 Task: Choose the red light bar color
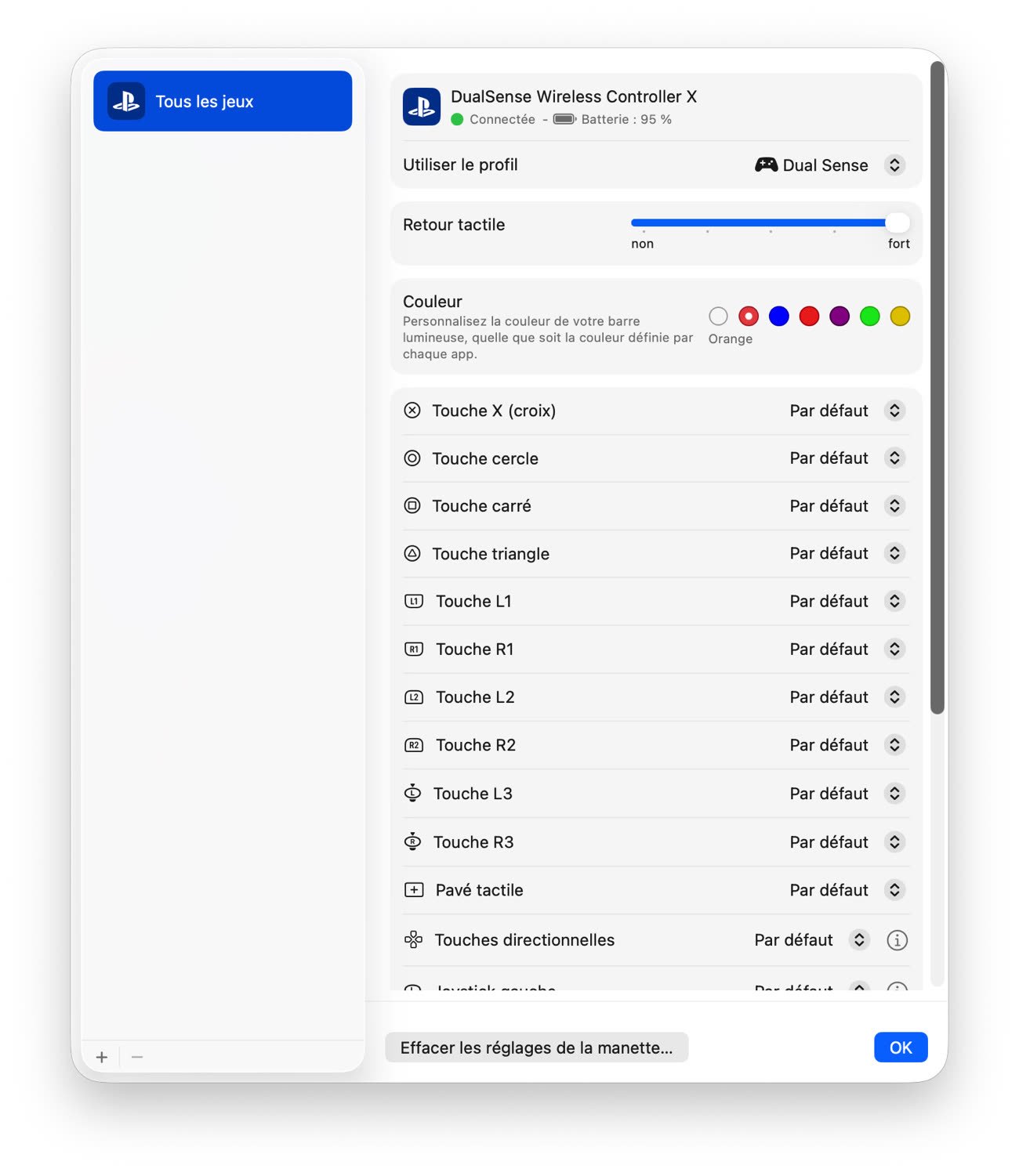[x=809, y=316]
